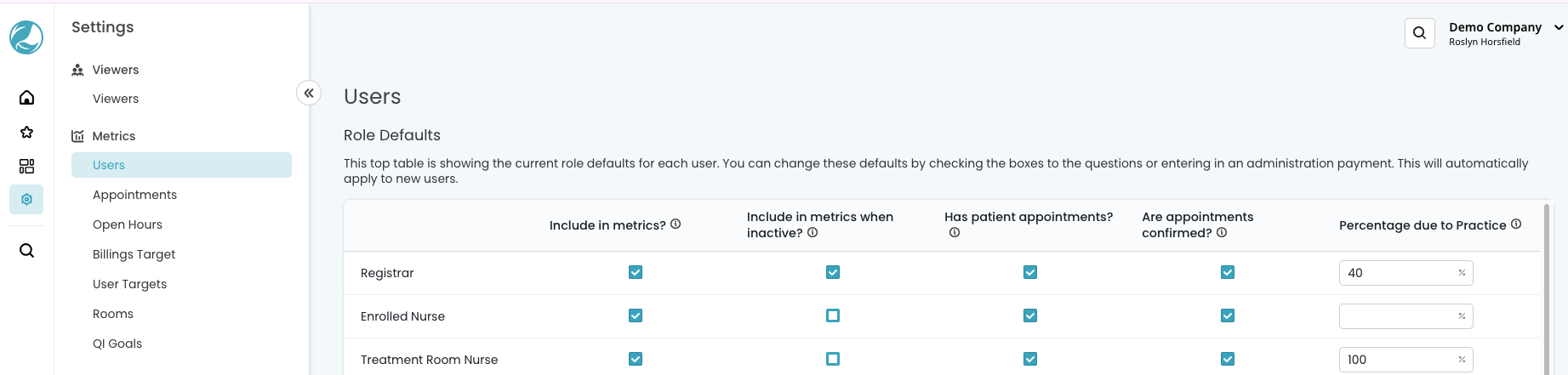
Task: Click the home icon in left rail
Action: pyautogui.click(x=26, y=98)
